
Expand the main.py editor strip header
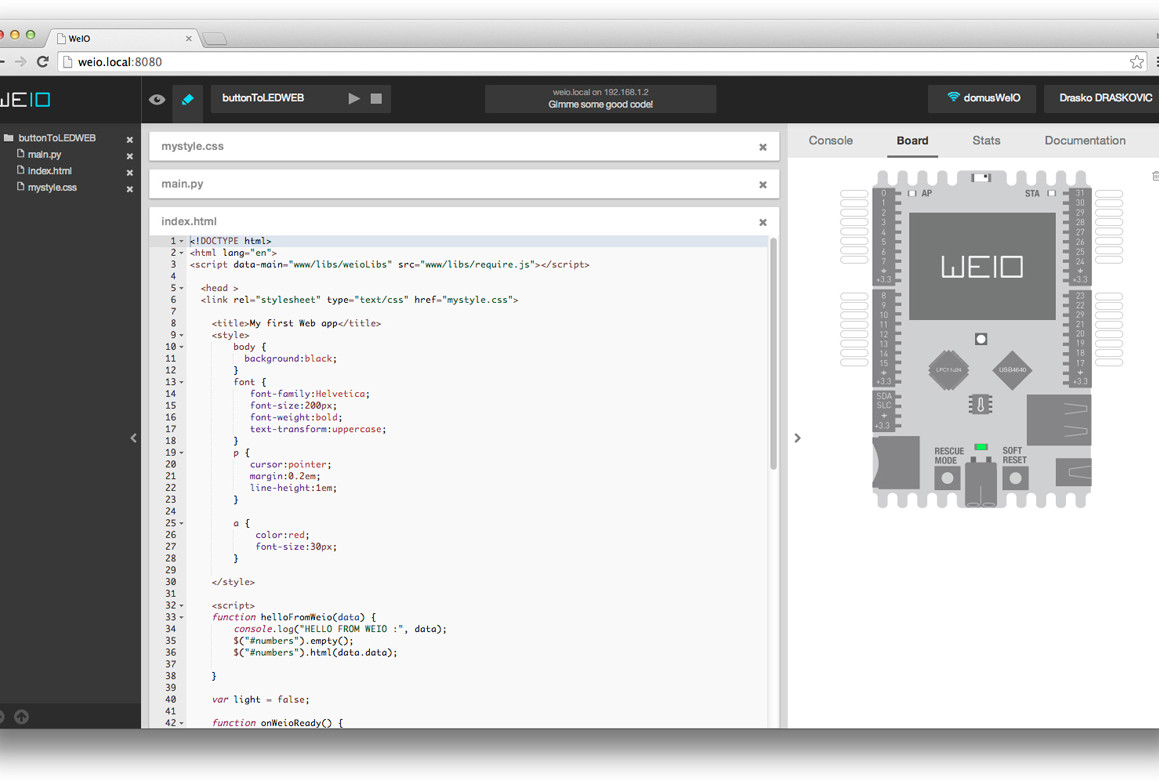(x=464, y=184)
